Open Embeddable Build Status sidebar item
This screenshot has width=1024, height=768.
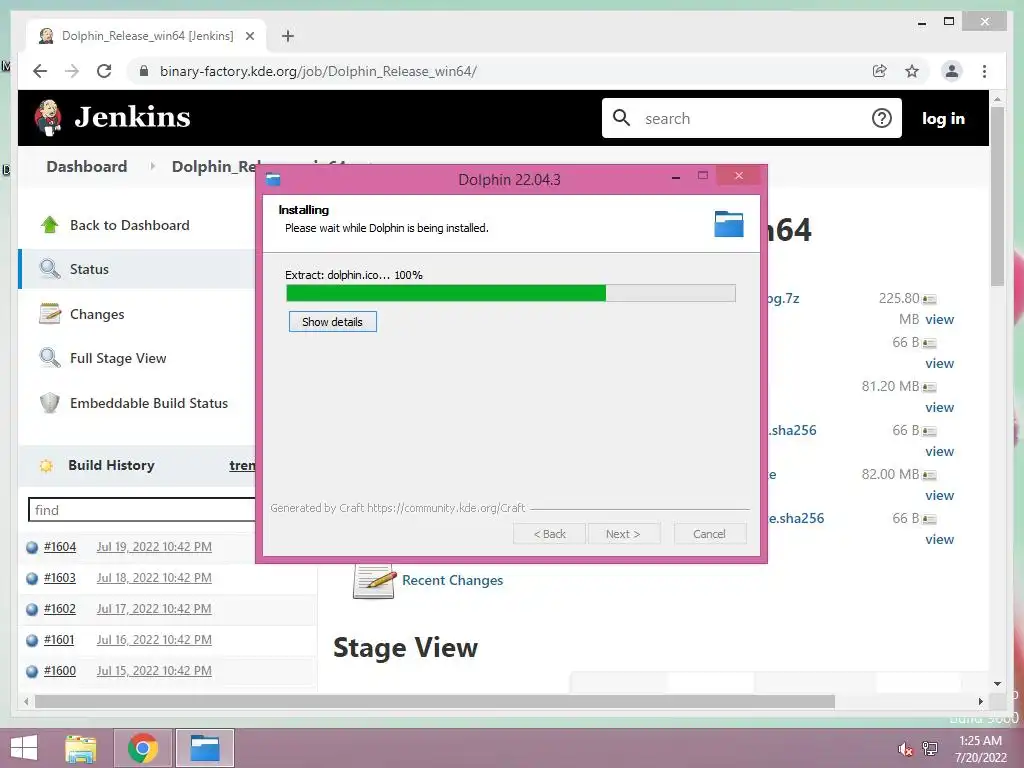[149, 403]
